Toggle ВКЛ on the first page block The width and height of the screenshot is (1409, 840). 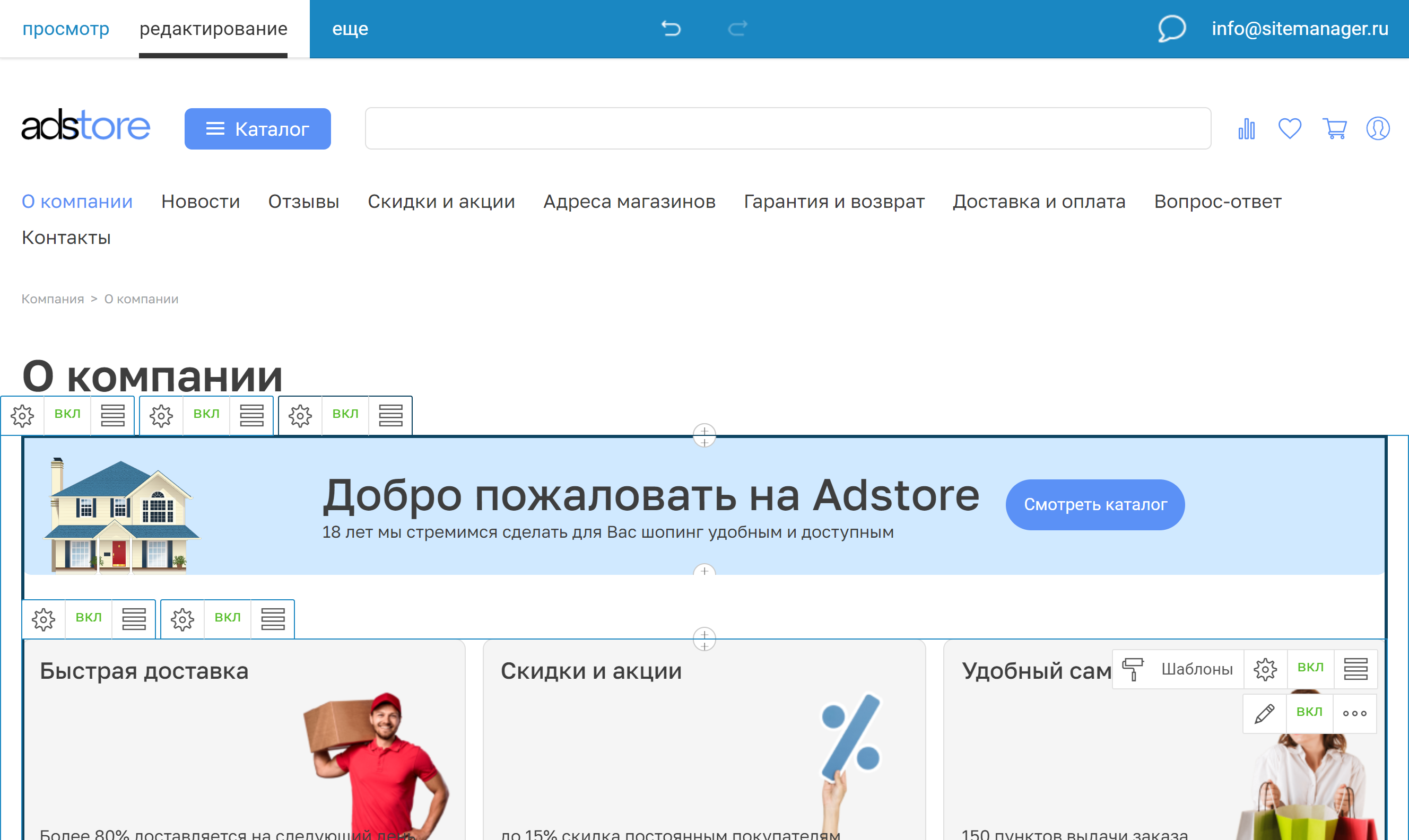click(x=67, y=414)
